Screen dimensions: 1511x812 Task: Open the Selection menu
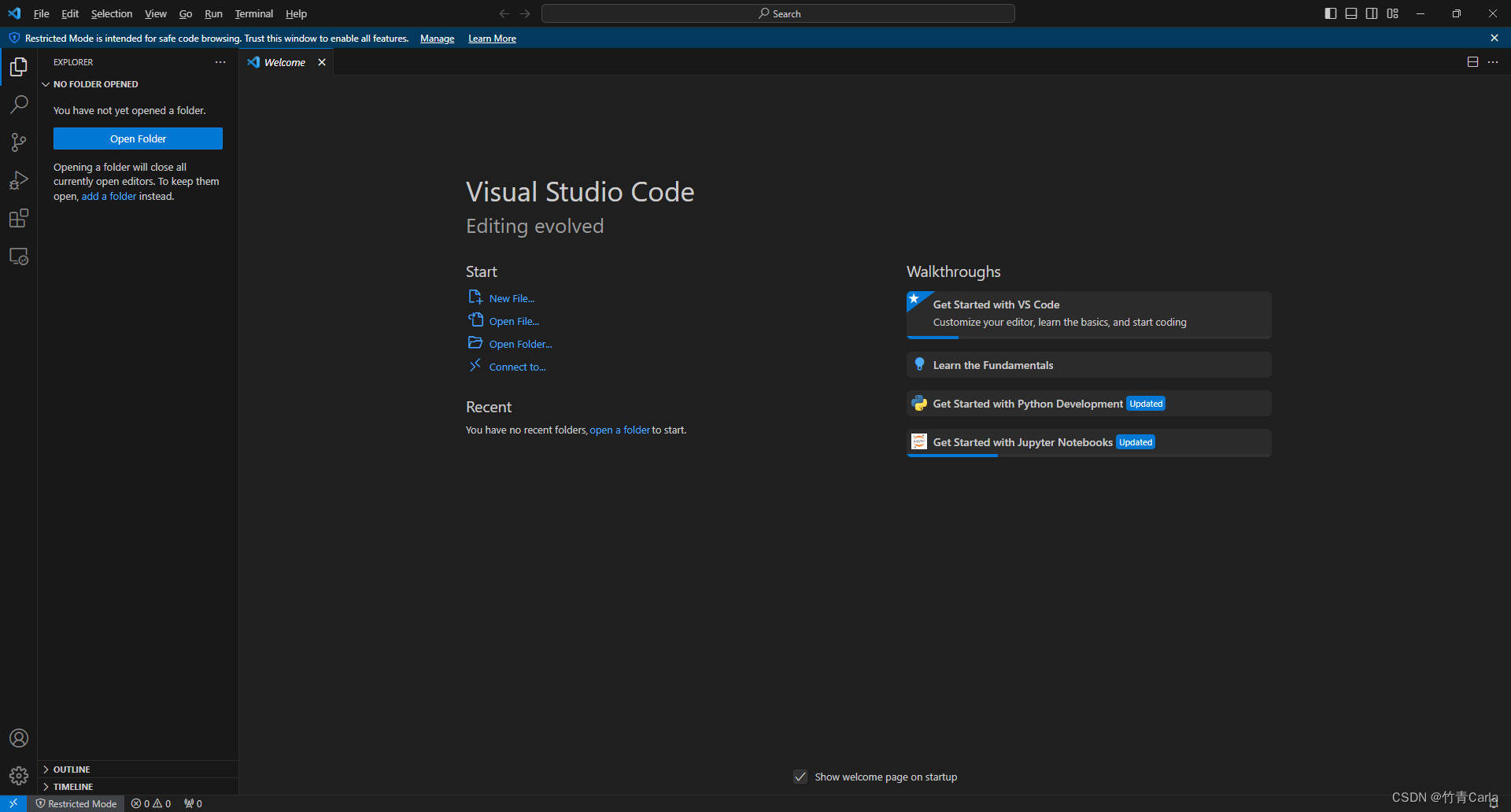pos(112,13)
